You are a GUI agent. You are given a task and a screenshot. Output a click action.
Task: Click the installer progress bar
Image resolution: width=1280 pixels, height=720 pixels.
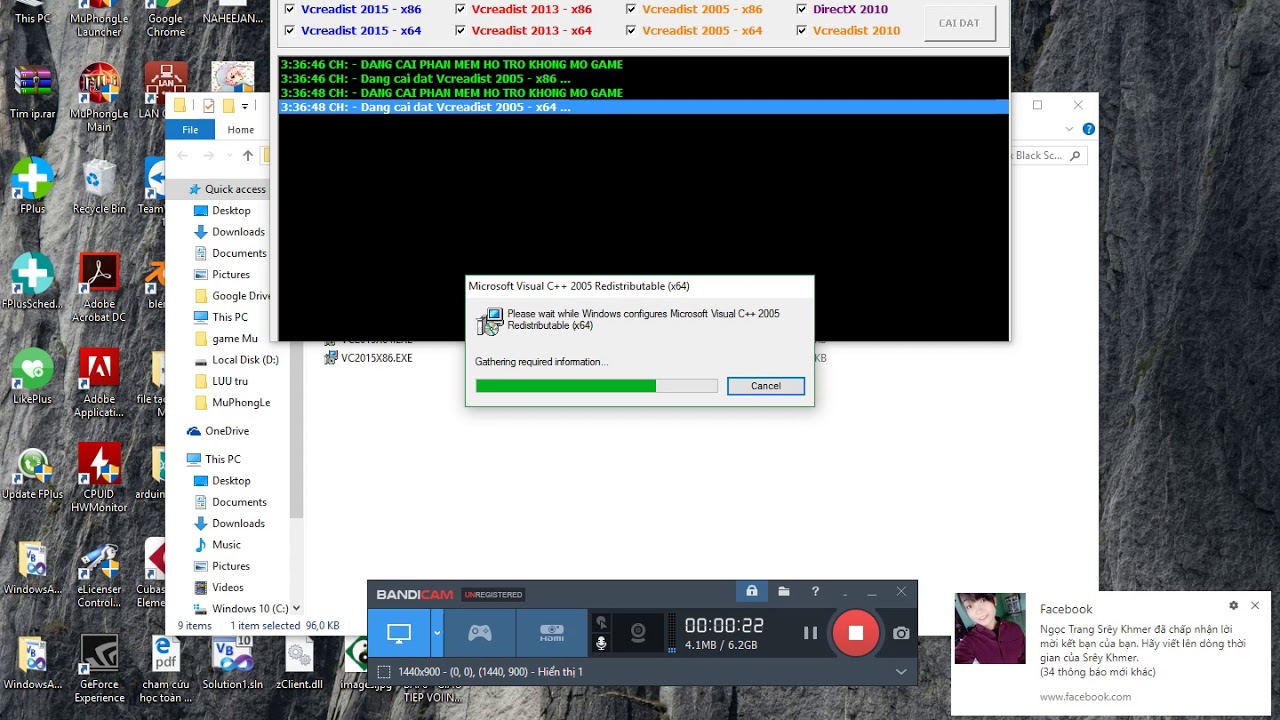597,386
